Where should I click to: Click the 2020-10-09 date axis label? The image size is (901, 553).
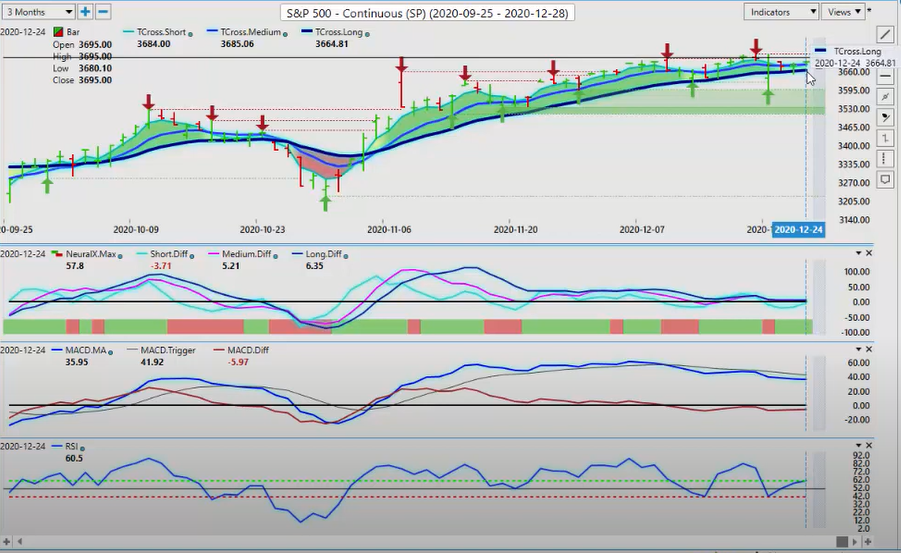pos(136,229)
